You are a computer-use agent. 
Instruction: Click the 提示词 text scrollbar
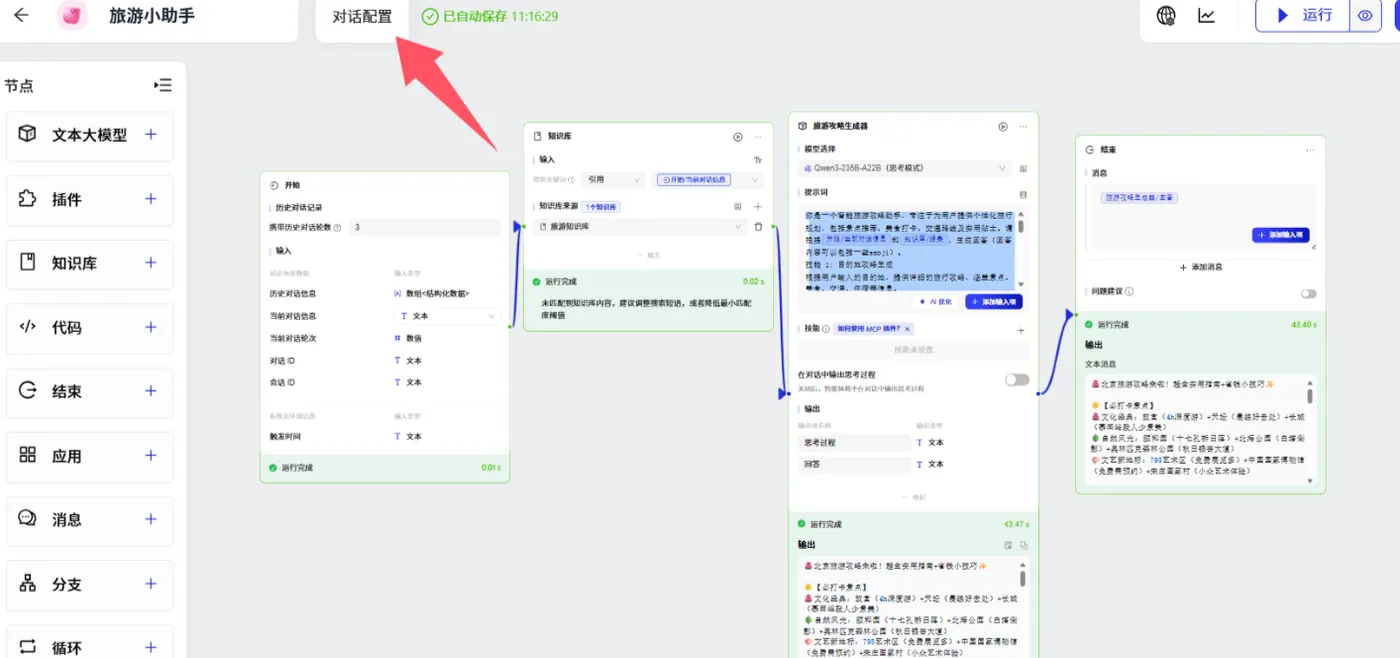(x=1020, y=226)
